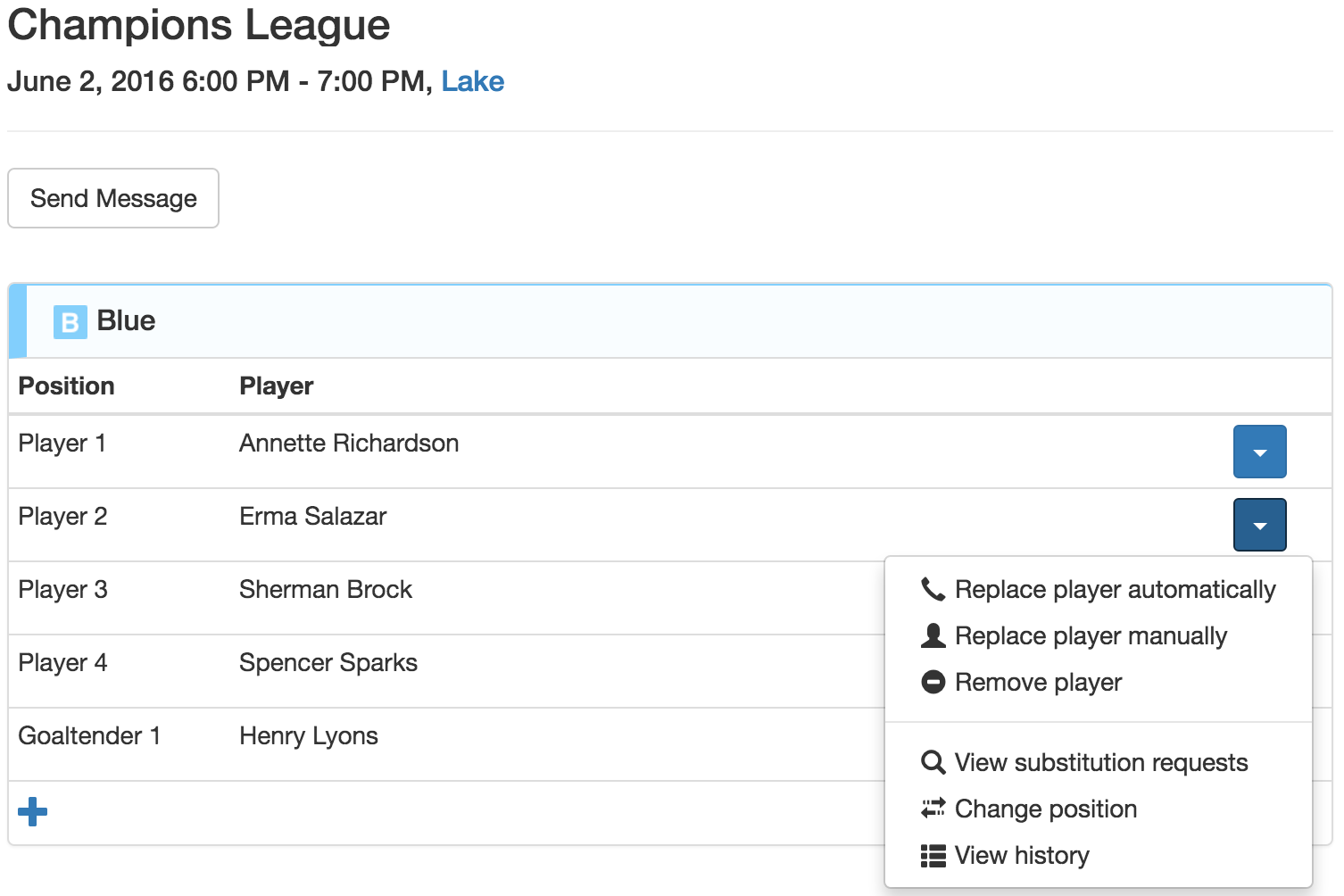Click the swap arrows change position icon
1344x896 pixels.
(933, 809)
